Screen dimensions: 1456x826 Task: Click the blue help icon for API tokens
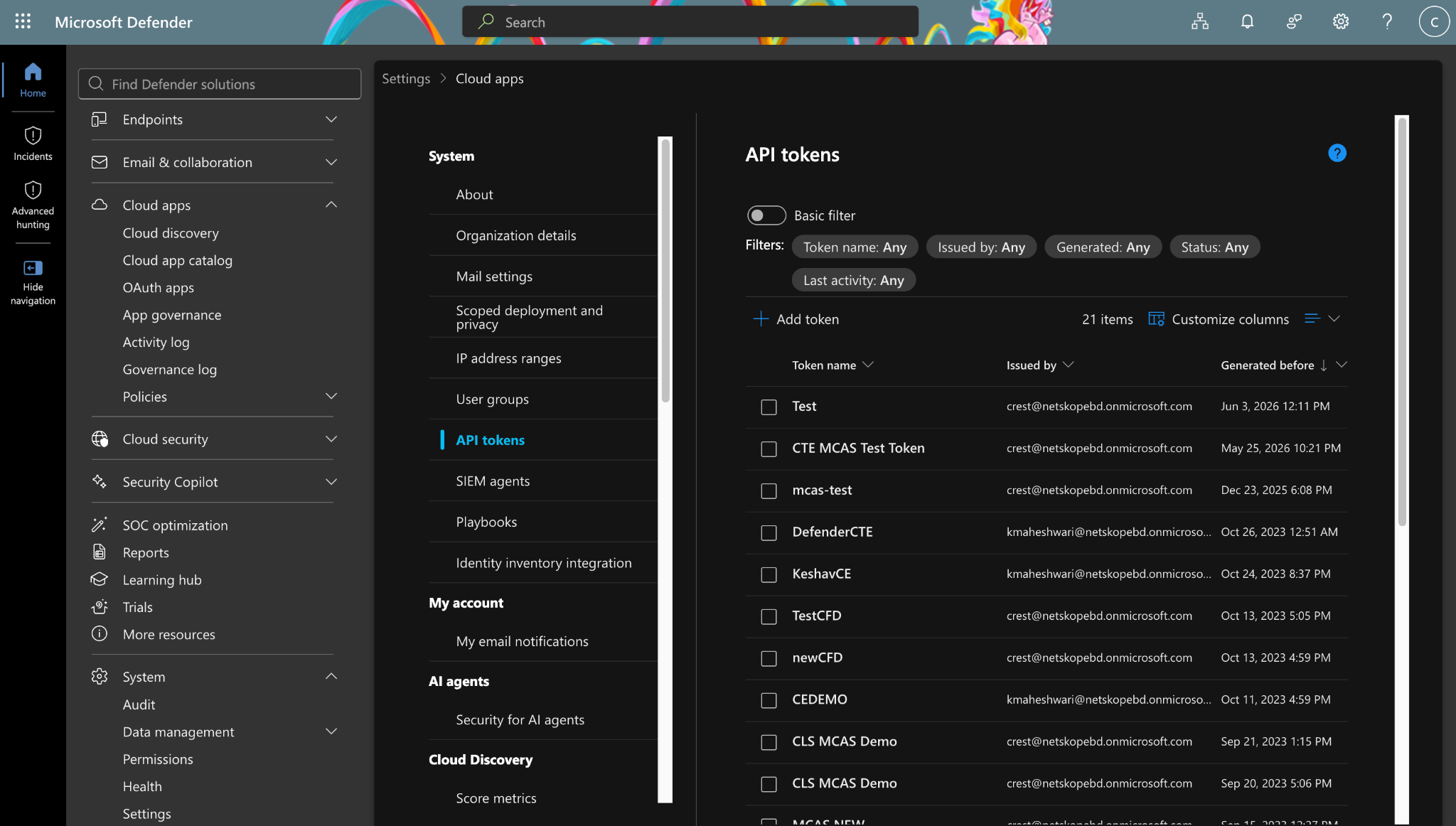(x=1337, y=153)
